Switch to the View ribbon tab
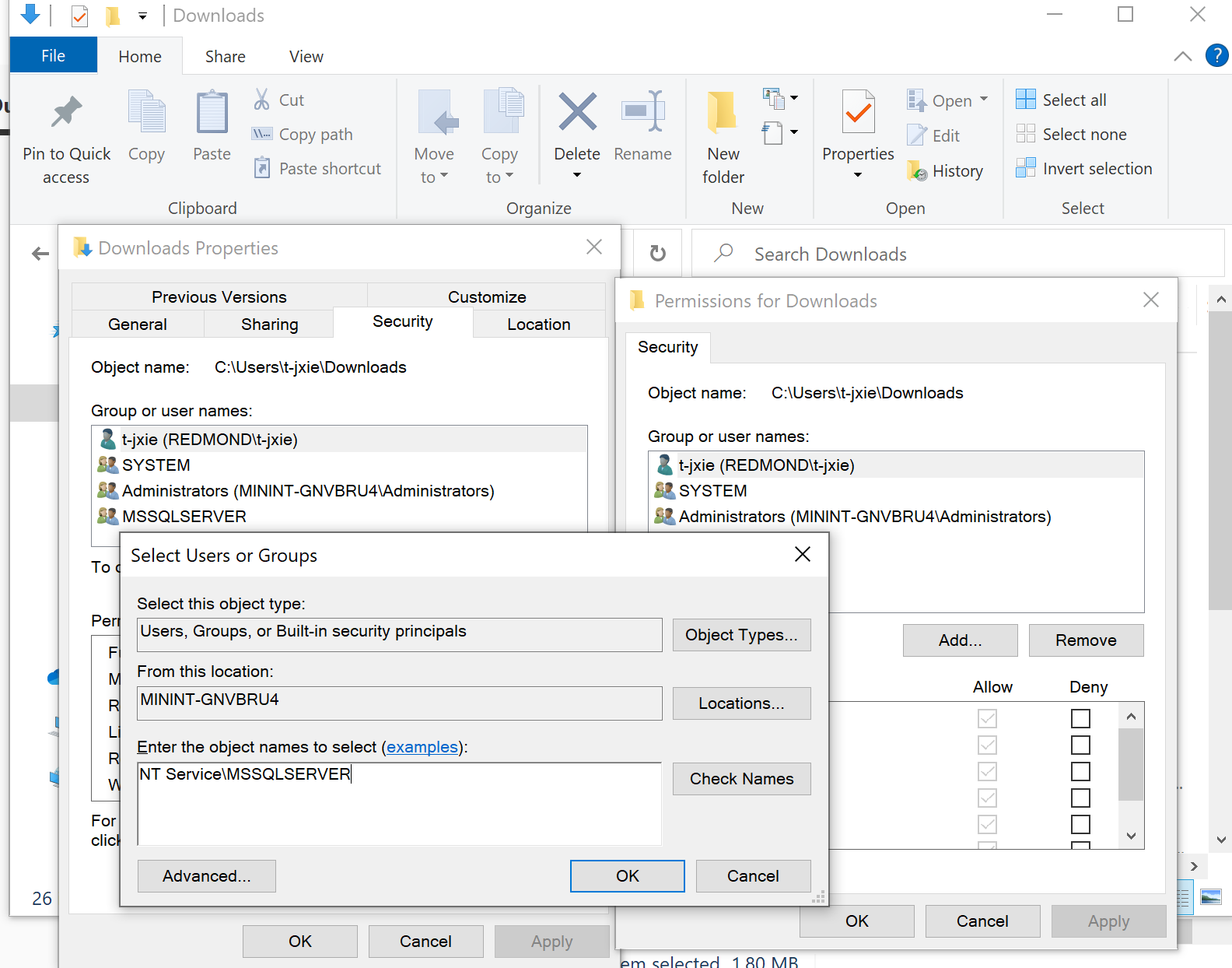Screen dimensions: 1232x968 (x=306, y=57)
